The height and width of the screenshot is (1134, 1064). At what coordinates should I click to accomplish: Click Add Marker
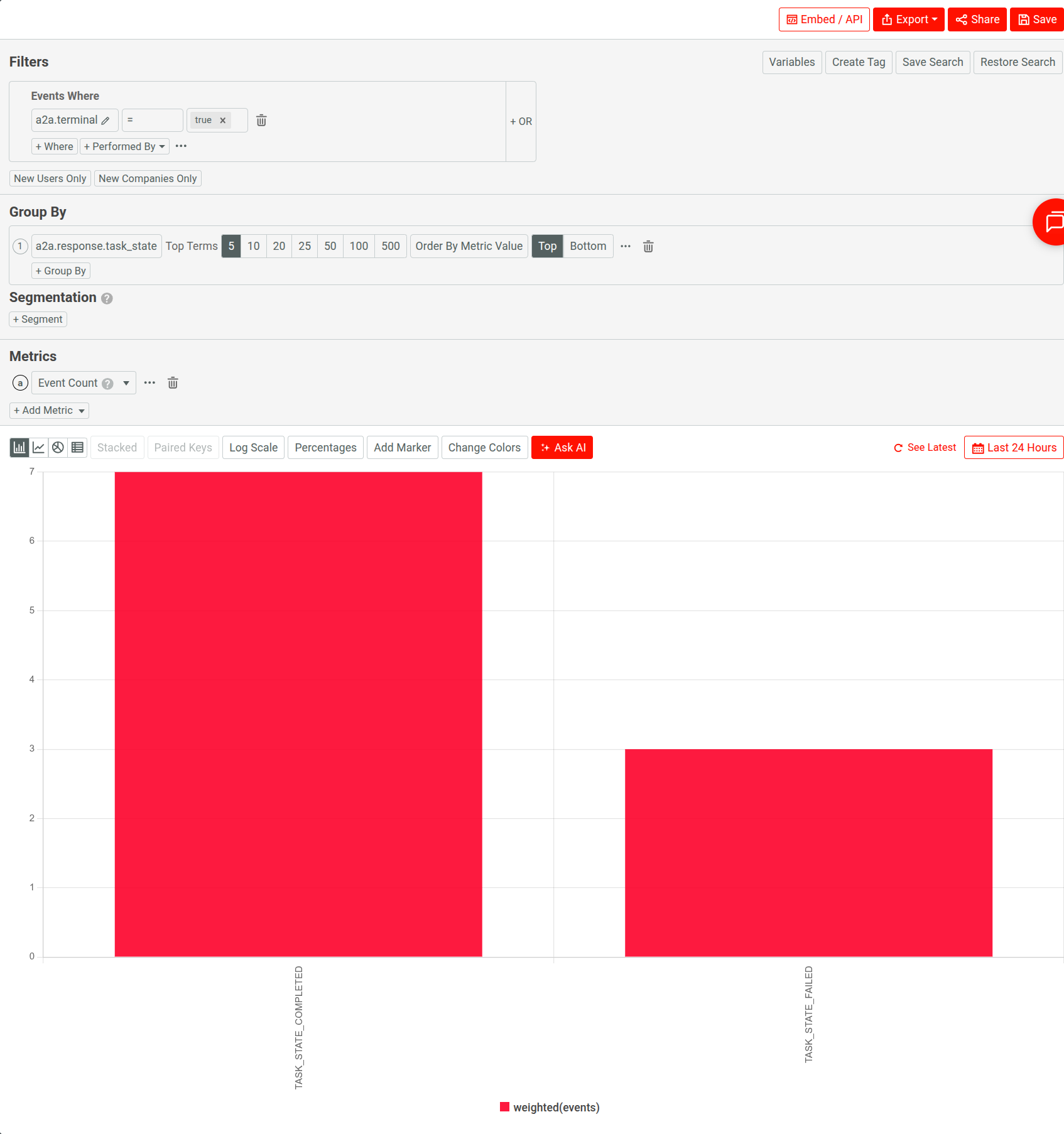pyautogui.click(x=402, y=448)
